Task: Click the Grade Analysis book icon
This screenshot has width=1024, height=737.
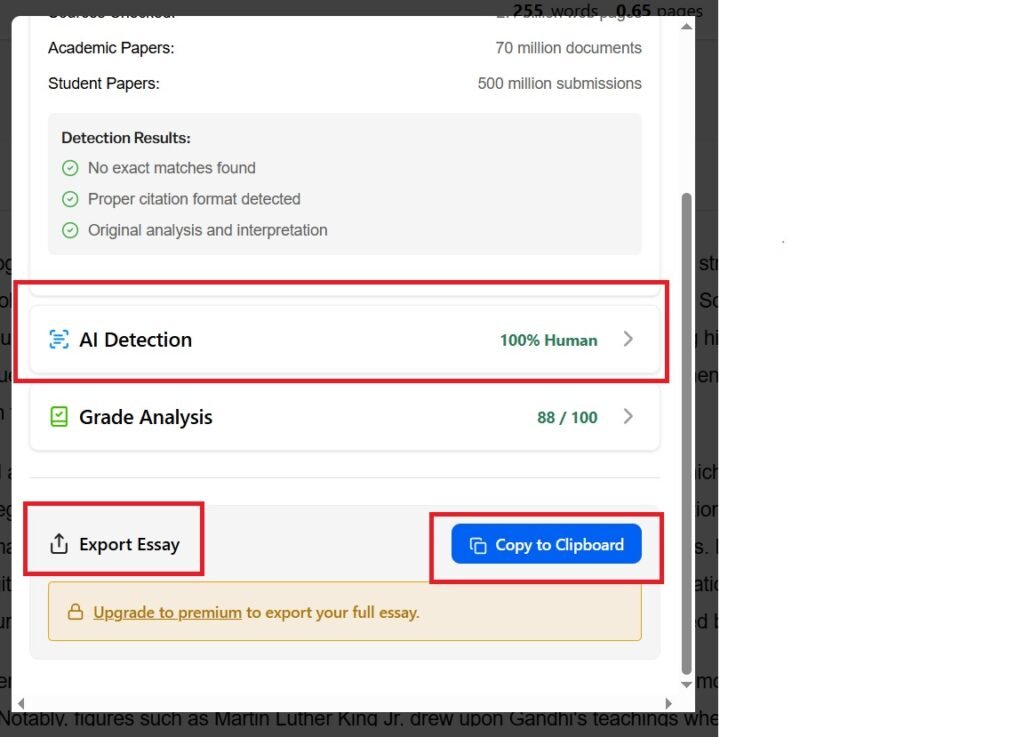Action: click(x=59, y=417)
